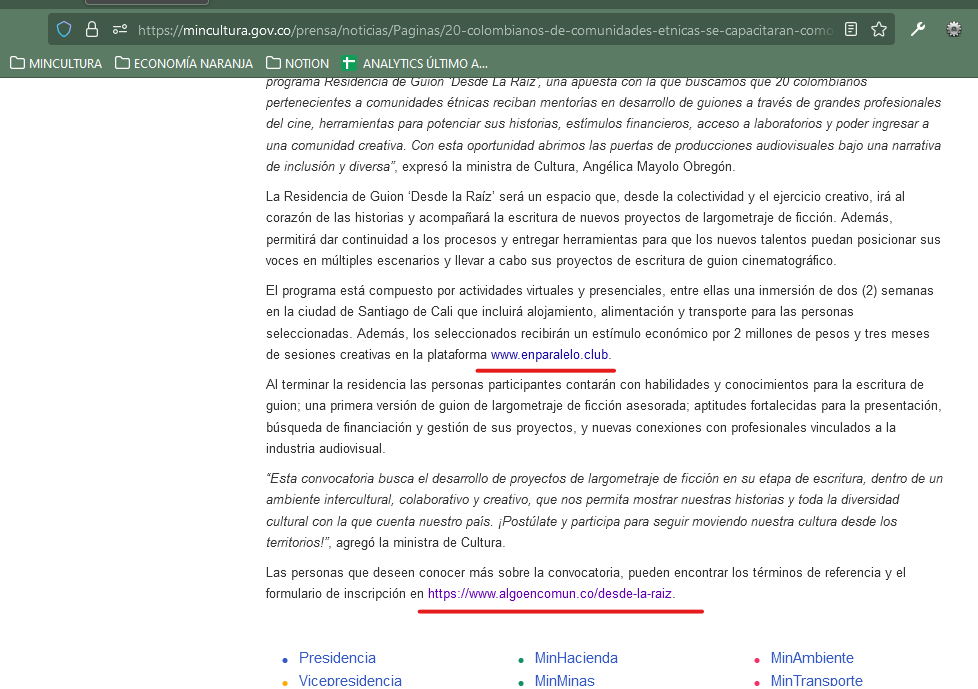This screenshot has width=978, height=689.
Task: Go to the Presidencia link
Action: 337,658
